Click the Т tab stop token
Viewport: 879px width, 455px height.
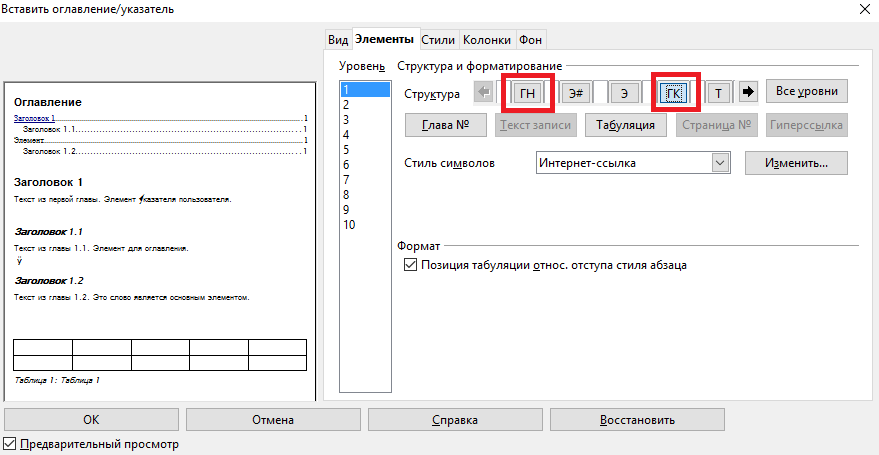click(719, 93)
